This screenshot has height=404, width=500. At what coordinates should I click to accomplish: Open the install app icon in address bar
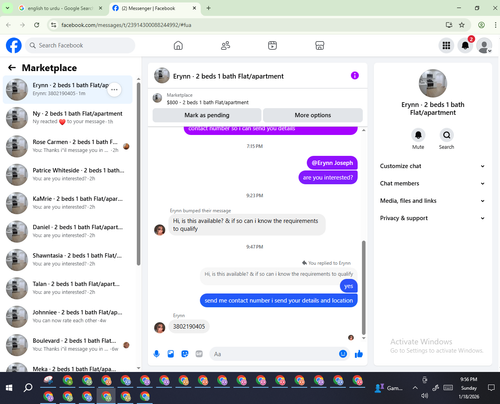click(x=449, y=25)
